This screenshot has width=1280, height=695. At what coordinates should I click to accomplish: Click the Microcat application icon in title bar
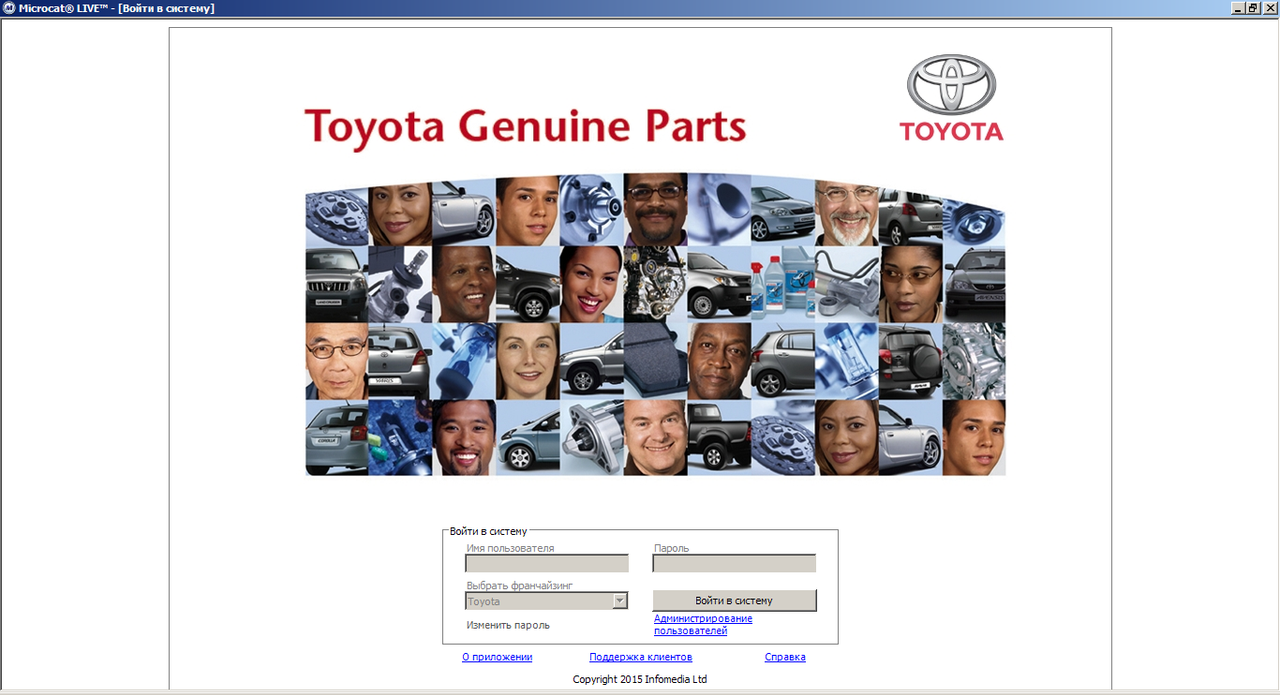(x=10, y=8)
